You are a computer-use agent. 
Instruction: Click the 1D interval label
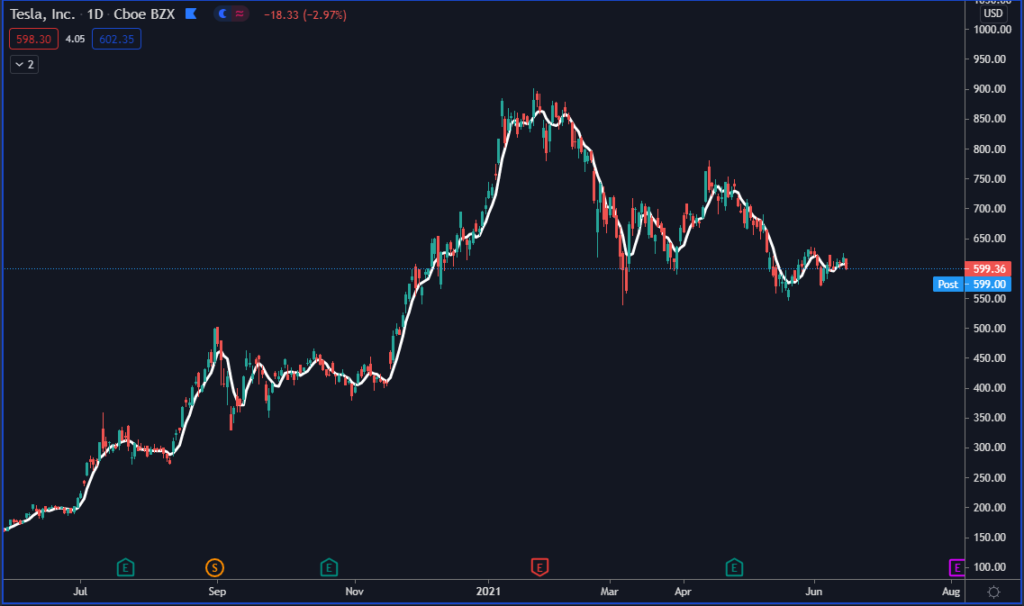95,14
